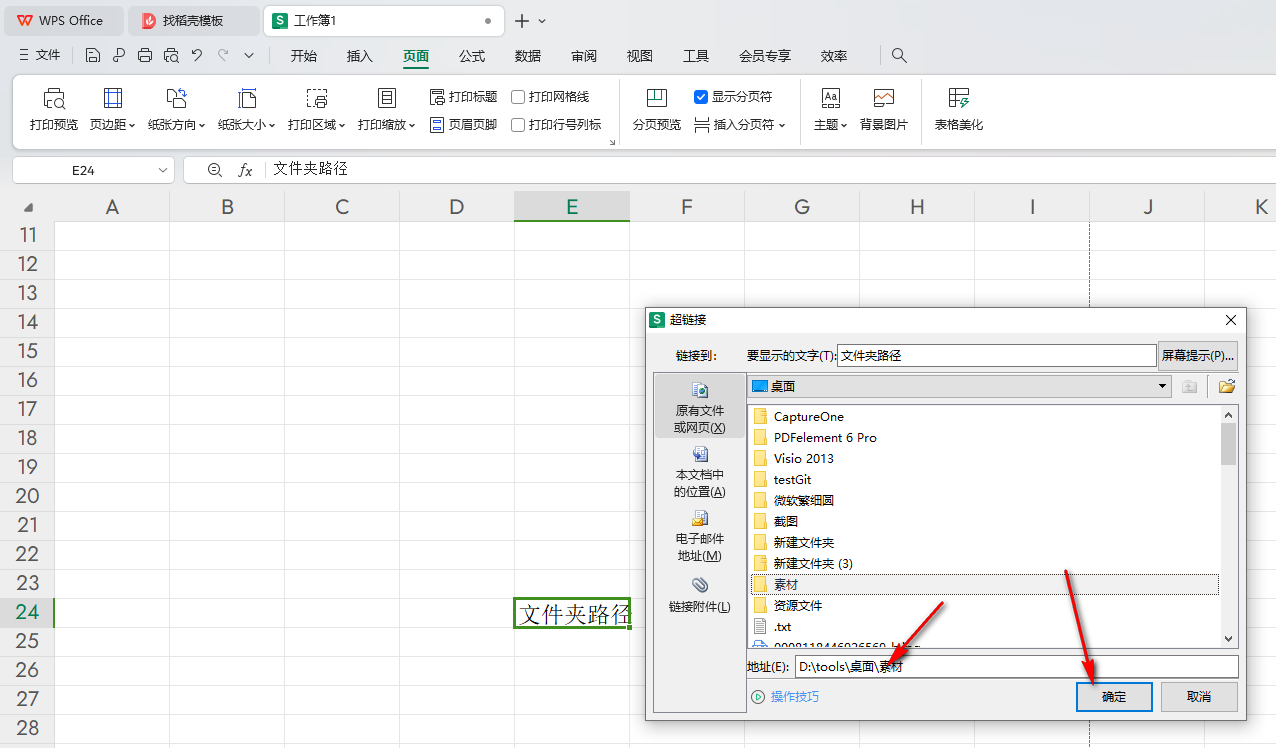
Task: Open the 桌面 location dropdown in the dialog
Action: [1162, 386]
